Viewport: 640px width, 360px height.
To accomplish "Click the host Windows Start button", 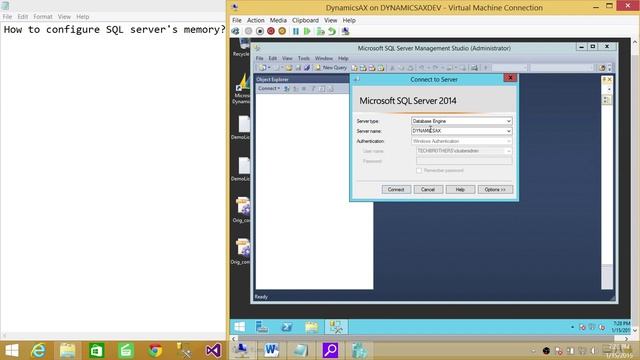I will (12, 350).
